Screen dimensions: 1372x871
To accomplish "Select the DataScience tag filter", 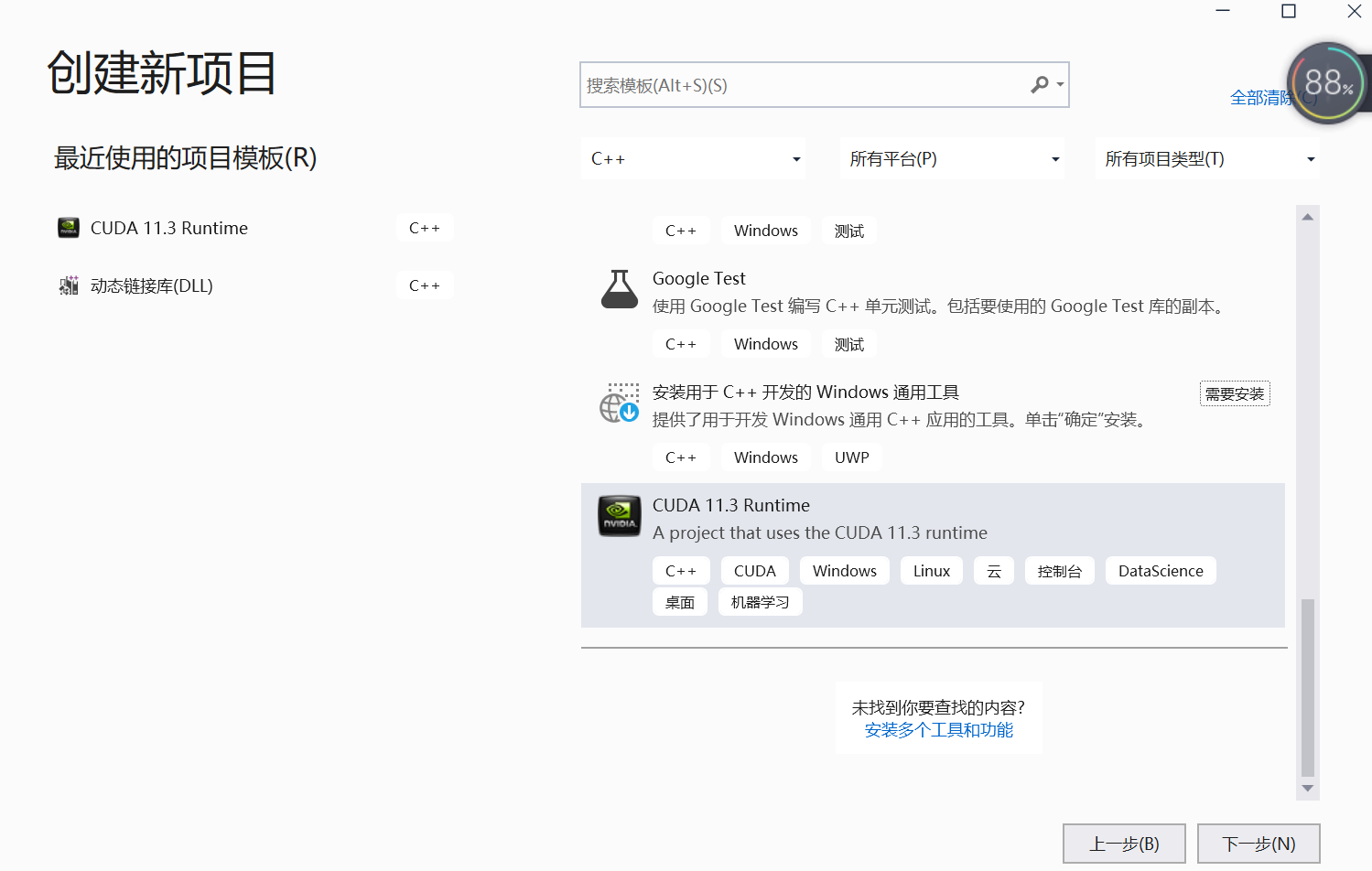I will [1161, 570].
